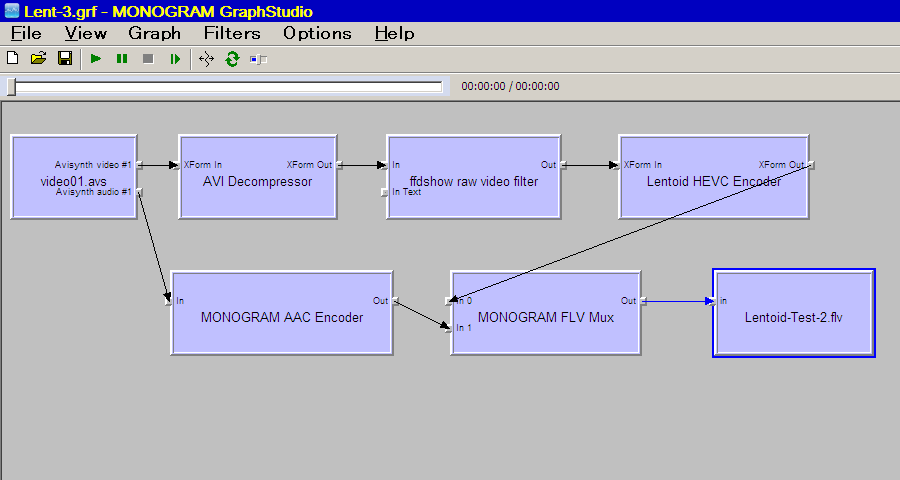Click the seek slider thumb

tap(11, 87)
